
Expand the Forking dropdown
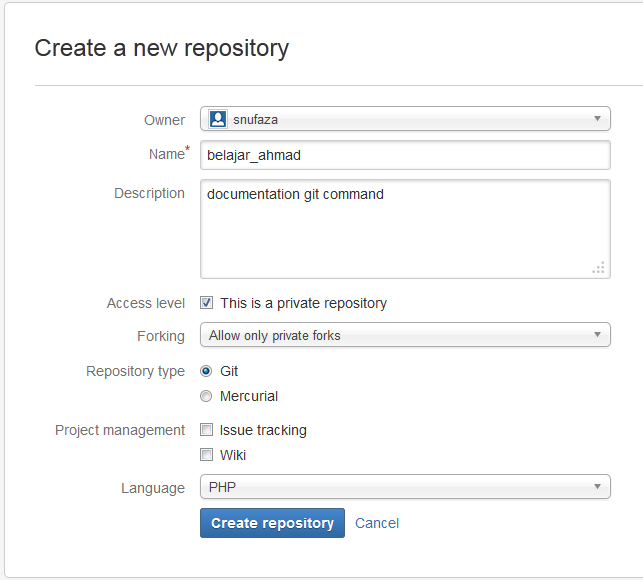[405, 335]
